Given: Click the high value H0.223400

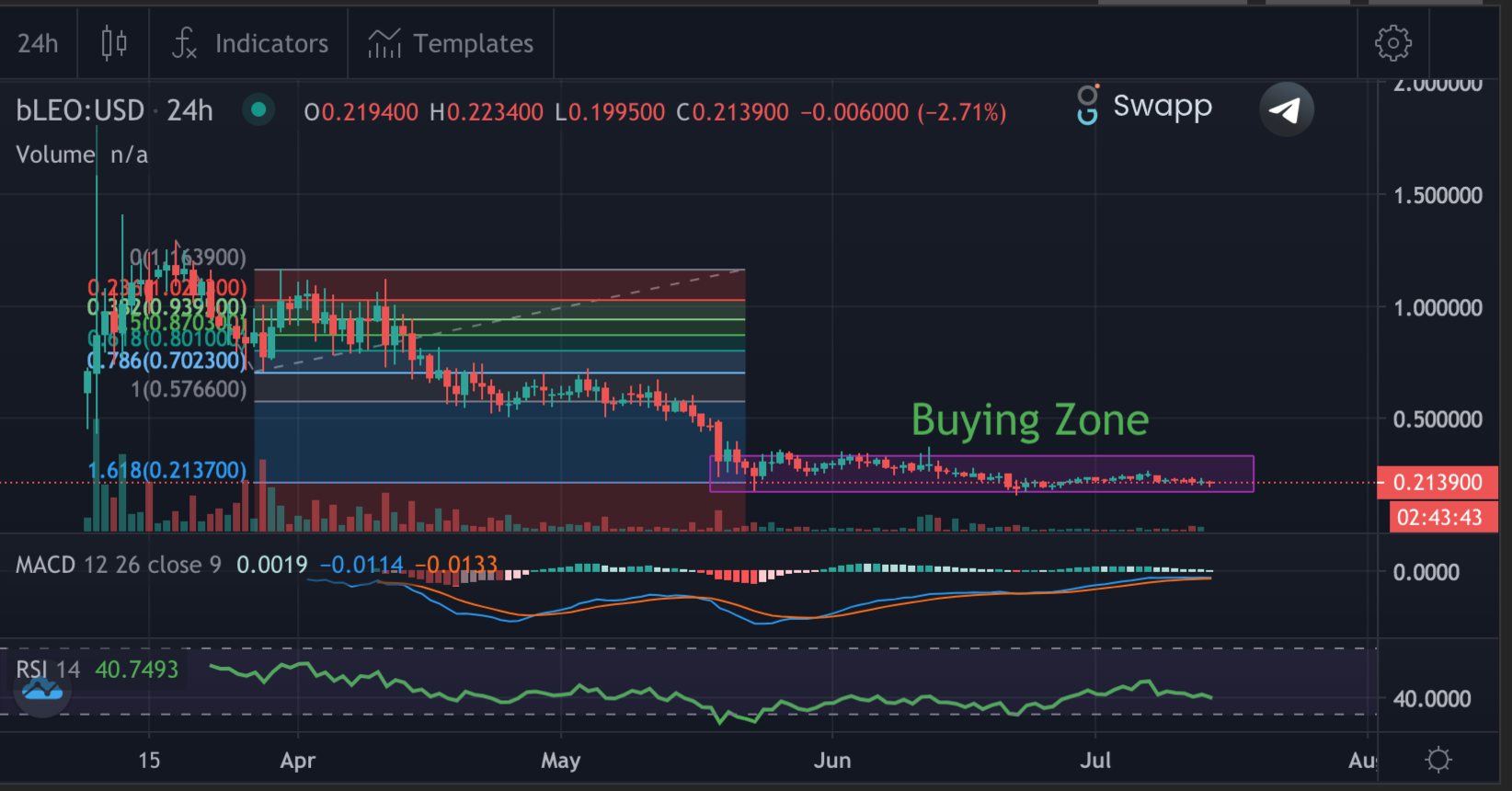Looking at the screenshot, I should (x=487, y=112).
